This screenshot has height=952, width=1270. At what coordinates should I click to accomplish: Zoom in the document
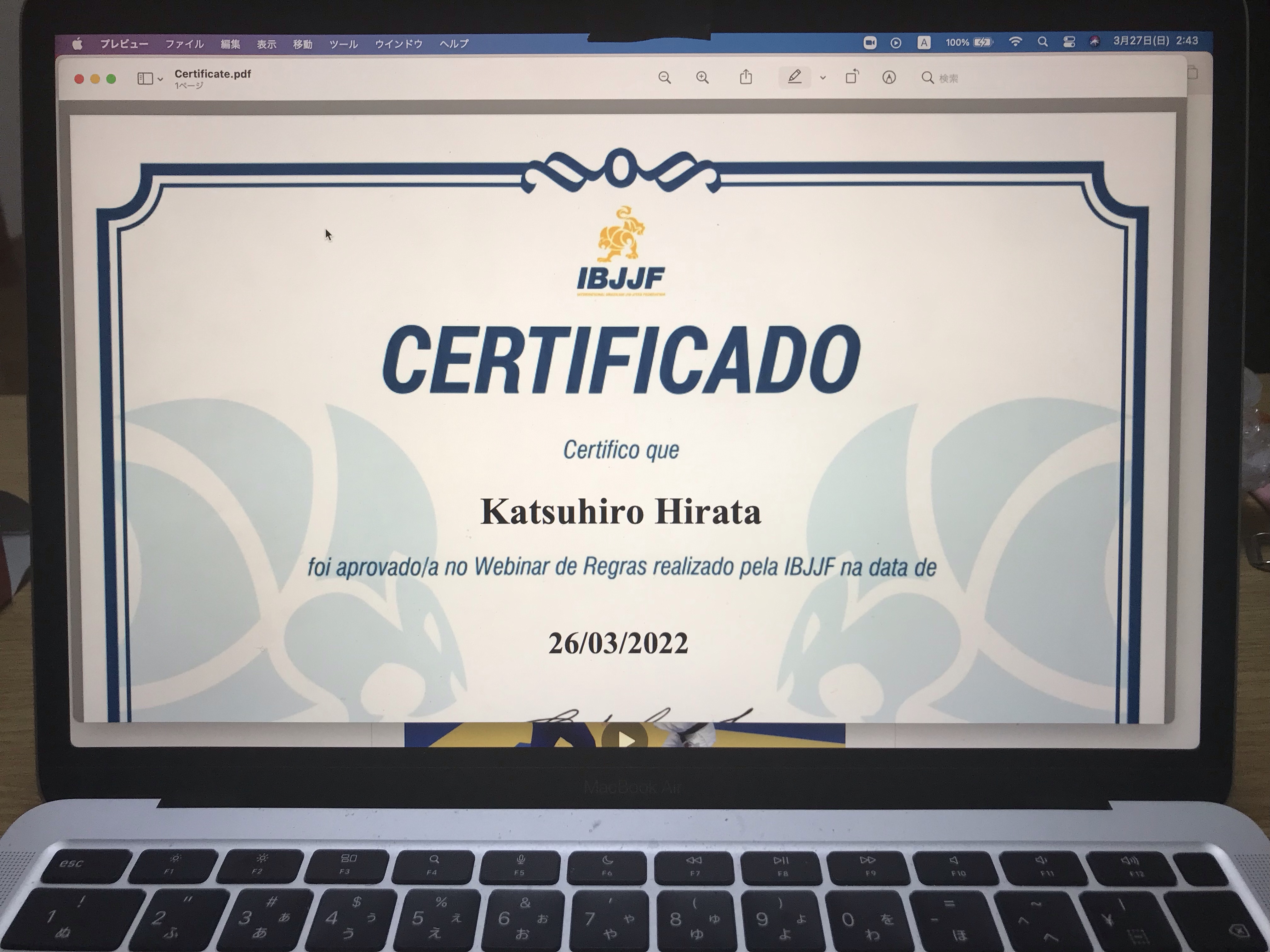coord(702,77)
